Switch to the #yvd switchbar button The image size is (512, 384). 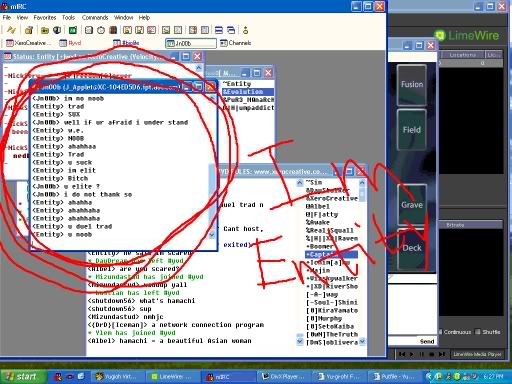71,43
